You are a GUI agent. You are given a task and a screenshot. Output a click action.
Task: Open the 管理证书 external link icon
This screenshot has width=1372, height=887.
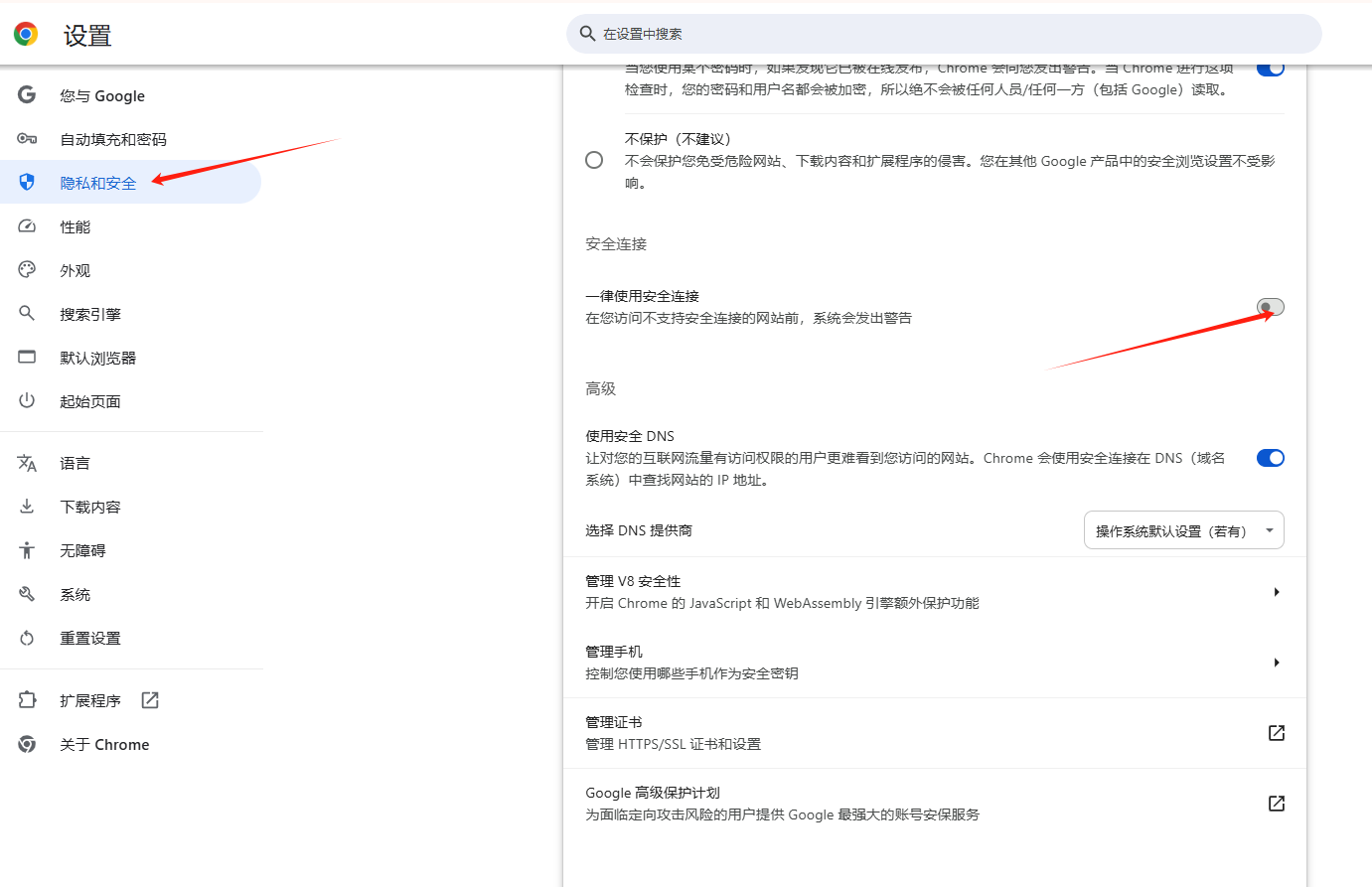[1277, 733]
